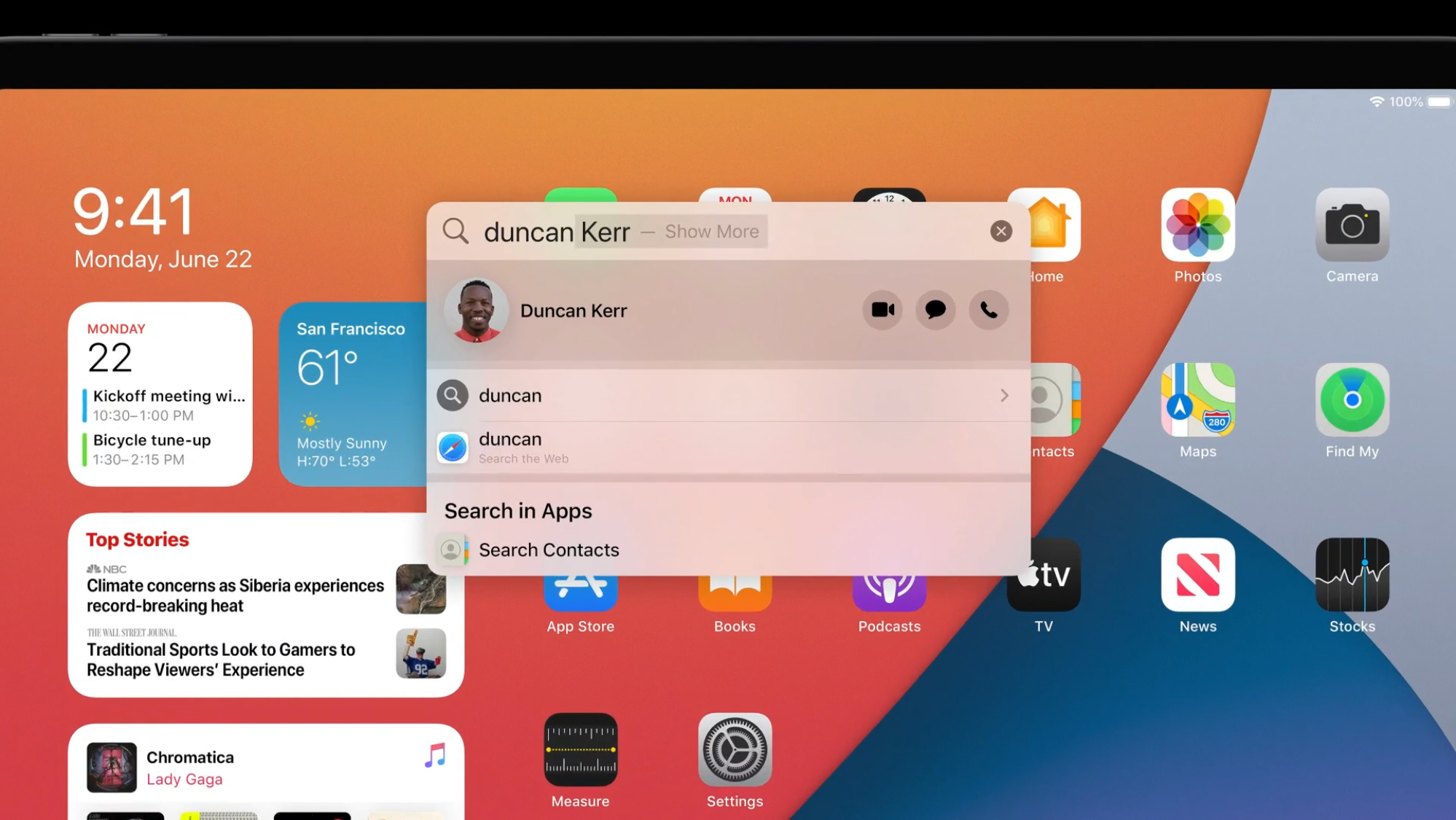This screenshot has height=820, width=1456.
Task: Open Search Contacts in apps
Action: click(548, 549)
